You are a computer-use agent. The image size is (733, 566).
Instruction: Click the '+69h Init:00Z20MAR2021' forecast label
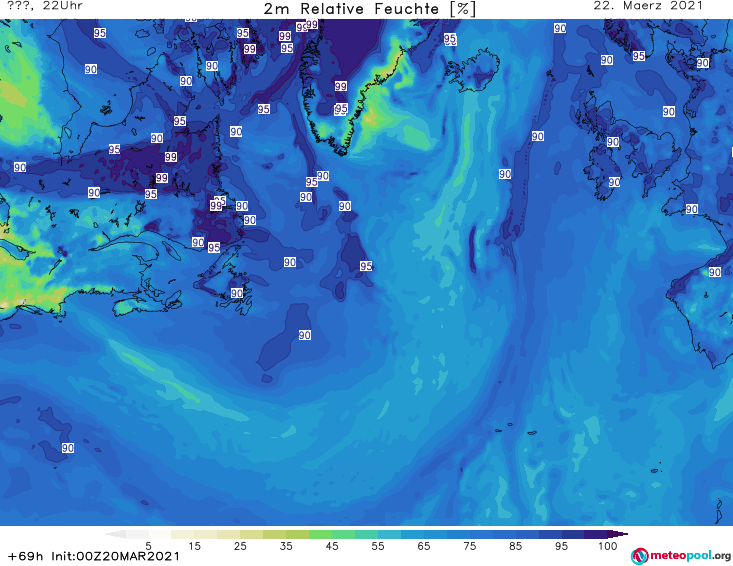coord(94,556)
